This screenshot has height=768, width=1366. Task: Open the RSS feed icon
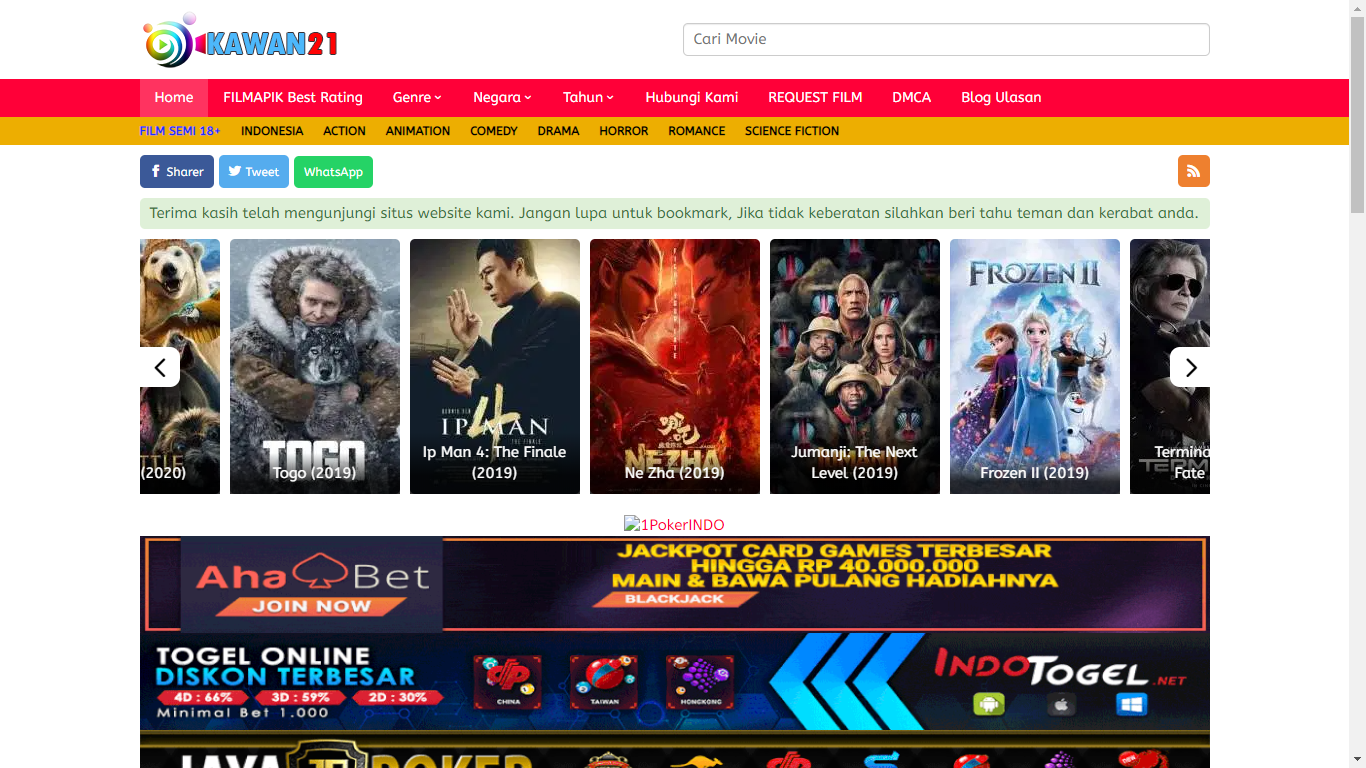(x=1193, y=171)
